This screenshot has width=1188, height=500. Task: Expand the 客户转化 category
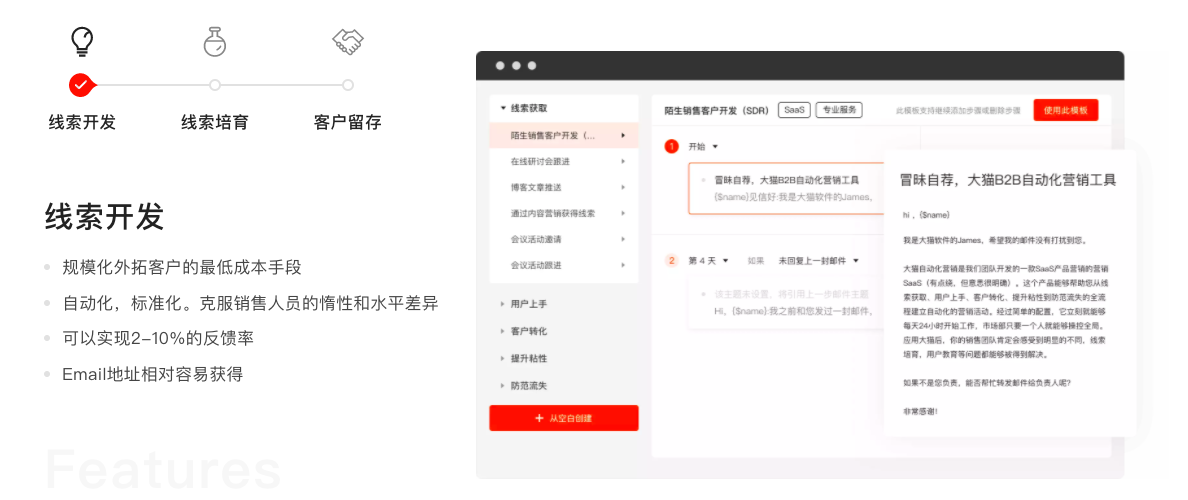[x=524, y=331]
